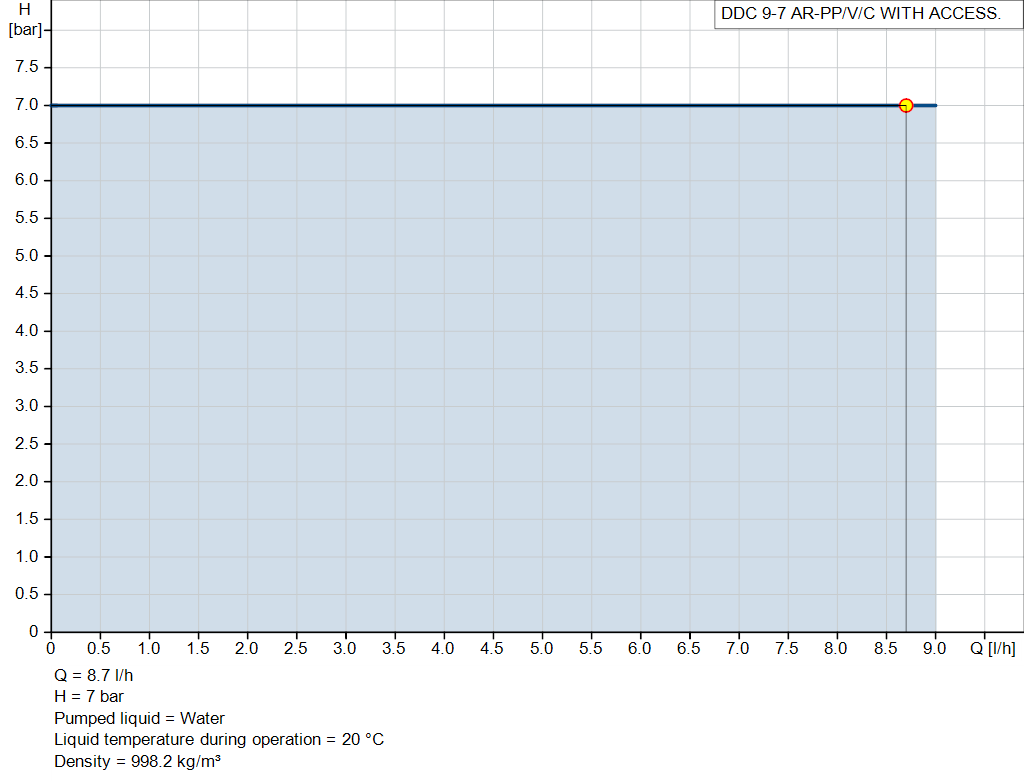Click the 0 origin point of the chart
This screenshot has height=781, width=1024.
pyautogui.click(x=51, y=631)
